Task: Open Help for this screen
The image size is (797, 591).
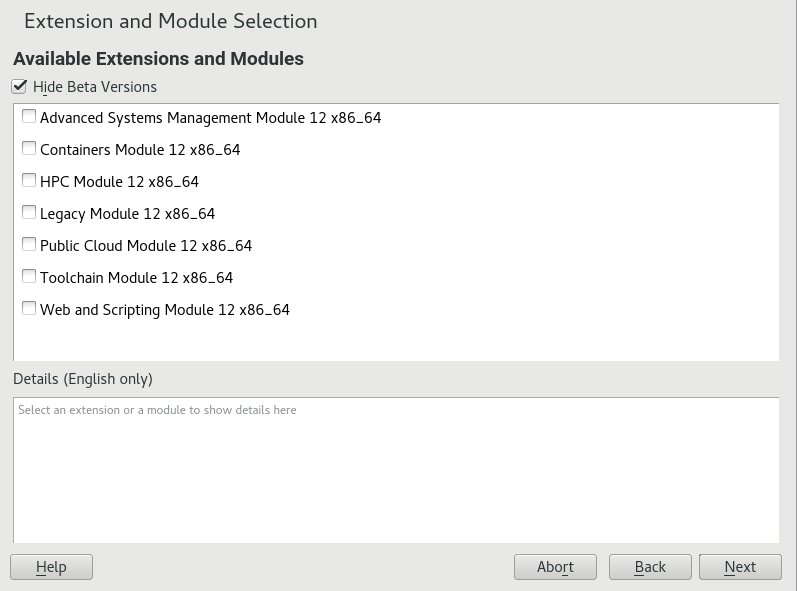Action: click(51, 567)
